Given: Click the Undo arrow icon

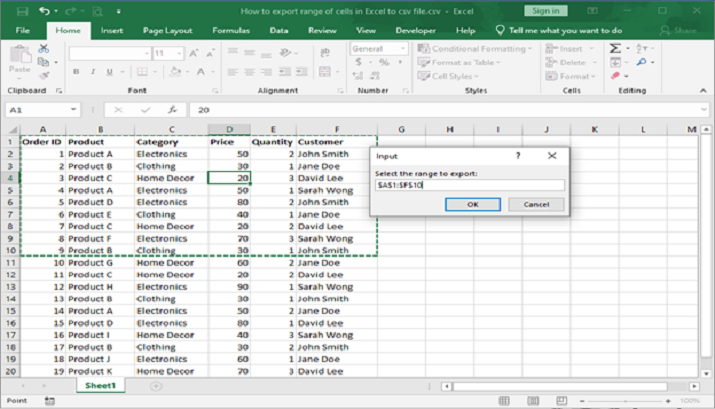Looking at the screenshot, I should pos(45,11).
